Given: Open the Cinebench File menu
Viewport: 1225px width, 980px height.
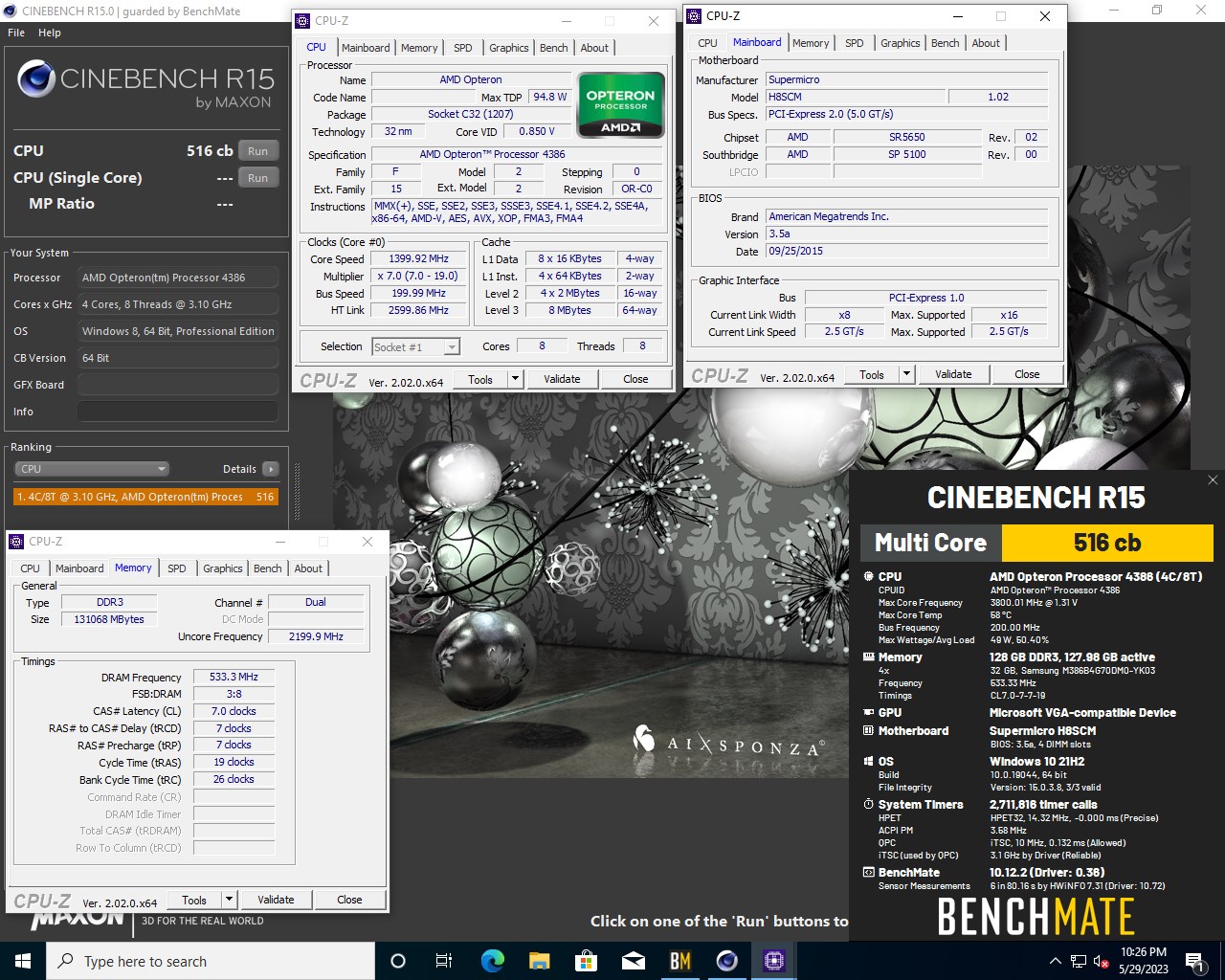Looking at the screenshot, I should click(x=16, y=33).
